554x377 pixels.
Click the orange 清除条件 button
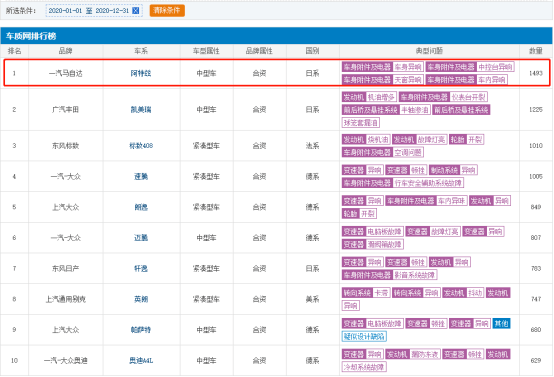click(x=167, y=10)
